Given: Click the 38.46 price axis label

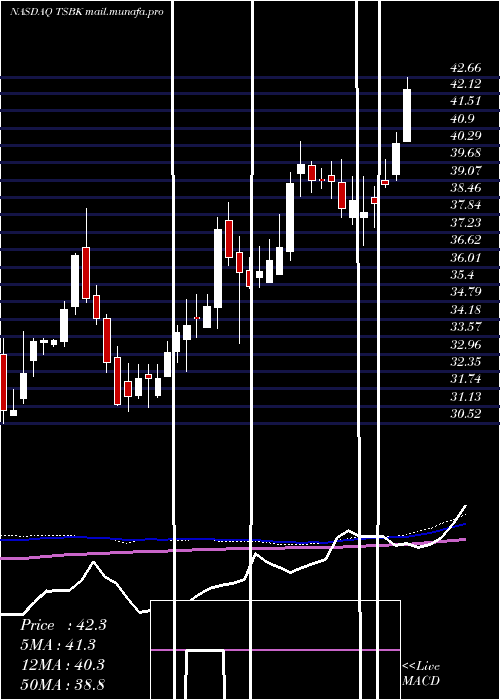Looking at the screenshot, I should 466,188.
